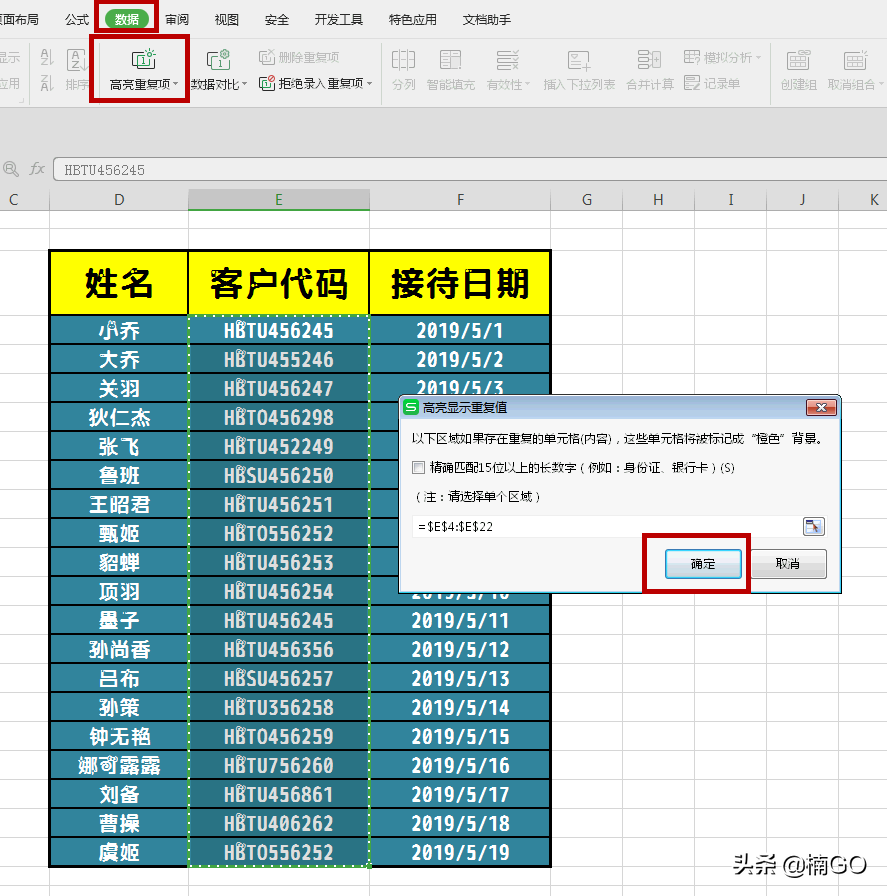The height and width of the screenshot is (896, 887).
Task: Open the 开发工具 developer tab
Action: pos(337,17)
